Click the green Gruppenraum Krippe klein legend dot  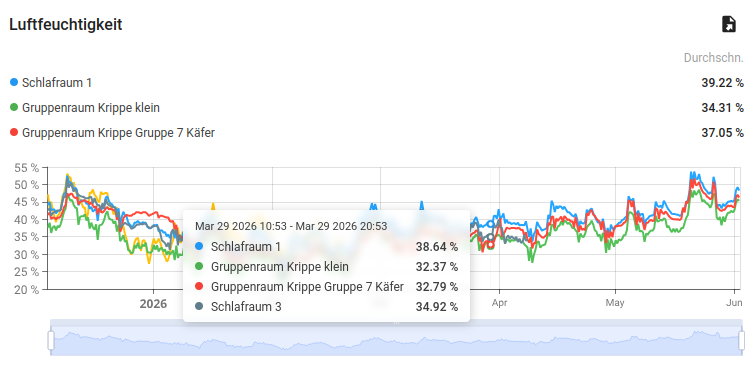point(14,108)
